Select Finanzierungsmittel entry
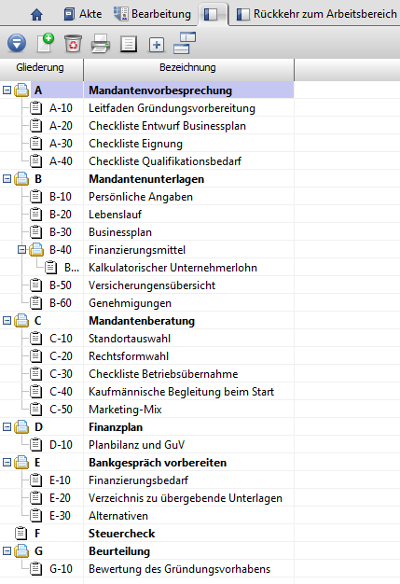The height and width of the screenshot is (584, 400). click(x=137, y=250)
